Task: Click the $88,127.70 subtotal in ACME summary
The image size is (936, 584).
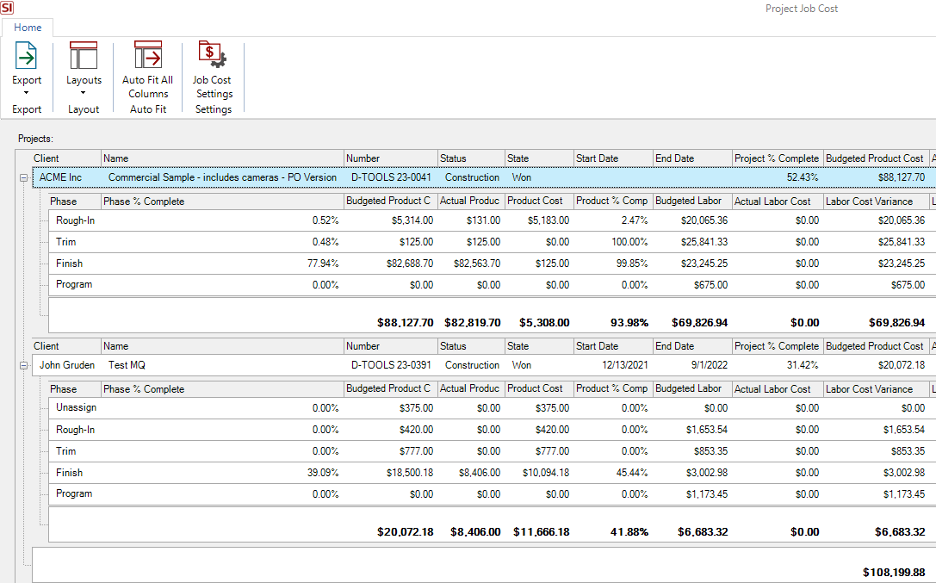Action: (x=405, y=323)
